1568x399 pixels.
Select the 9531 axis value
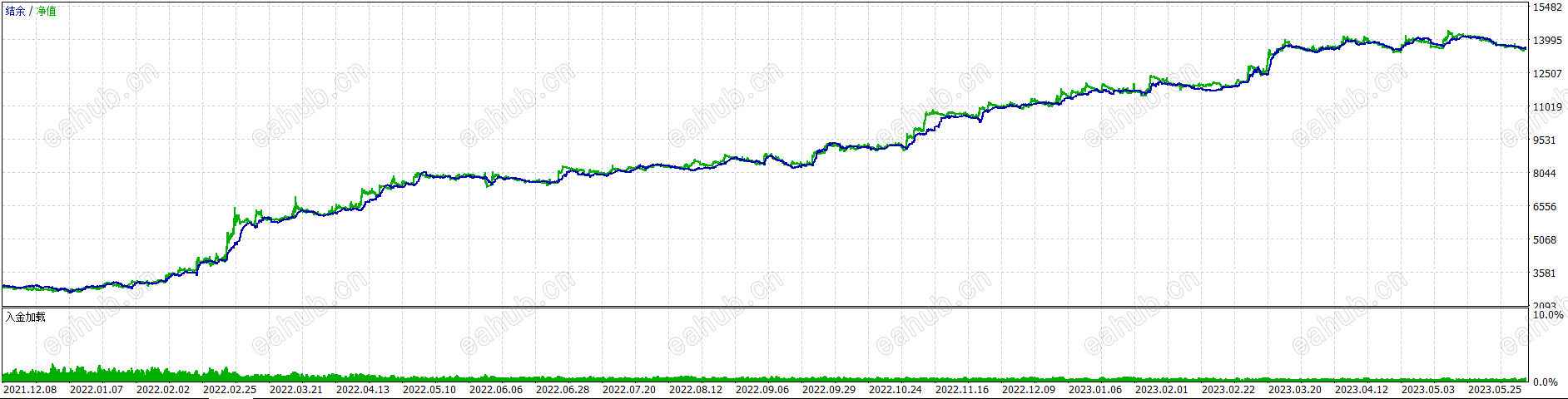1545,140
